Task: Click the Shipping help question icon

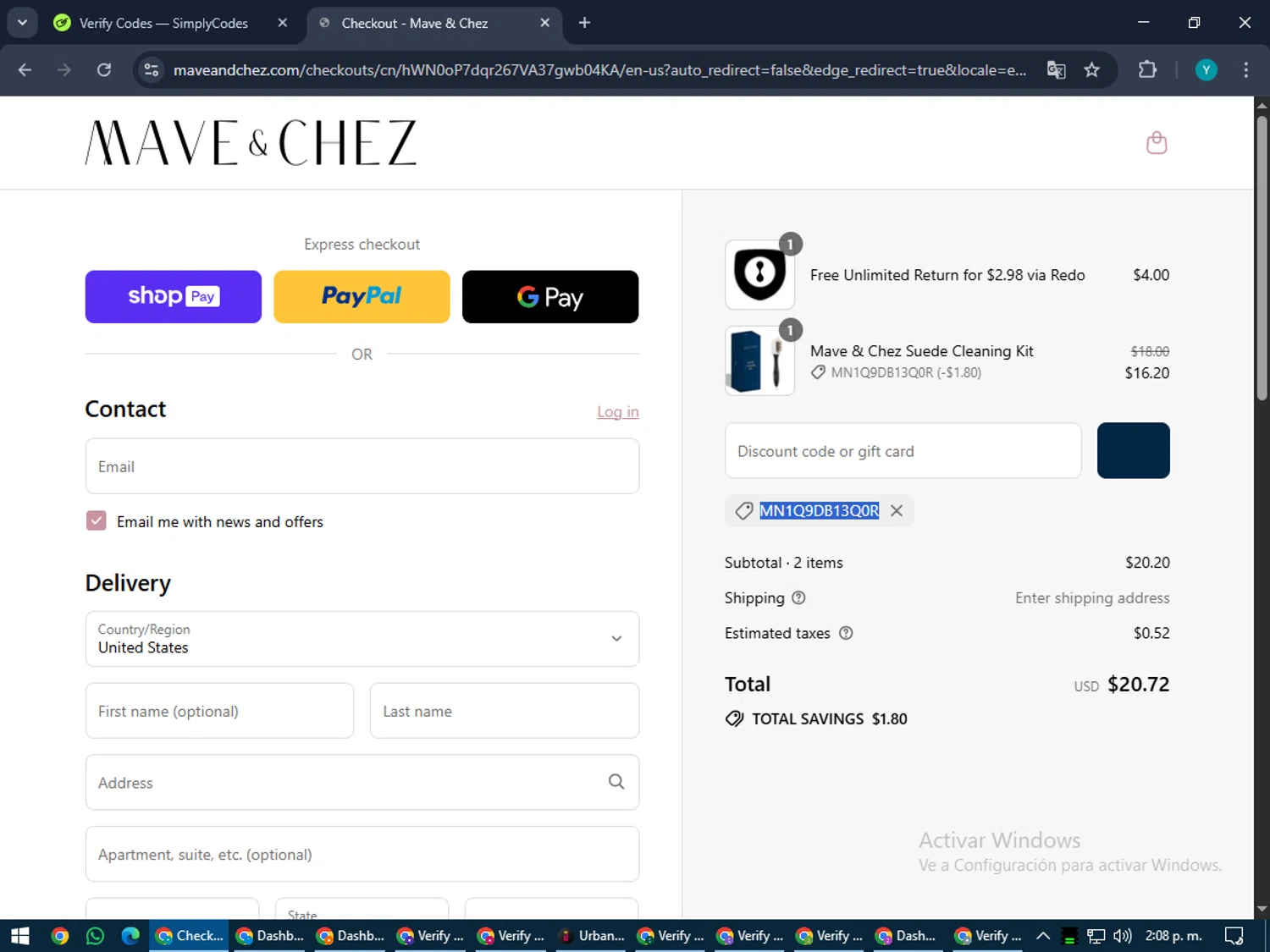Action: pos(798,598)
